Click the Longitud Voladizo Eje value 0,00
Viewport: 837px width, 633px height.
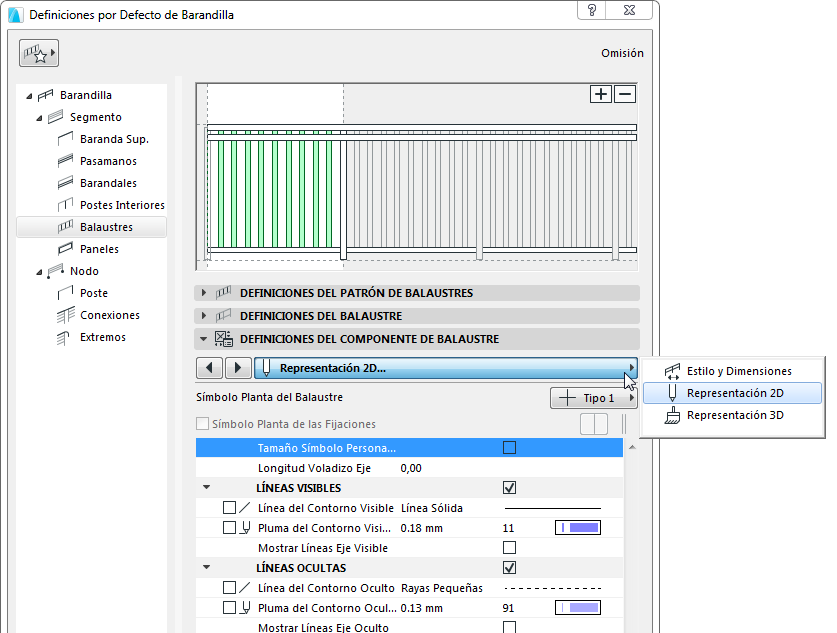(411, 468)
